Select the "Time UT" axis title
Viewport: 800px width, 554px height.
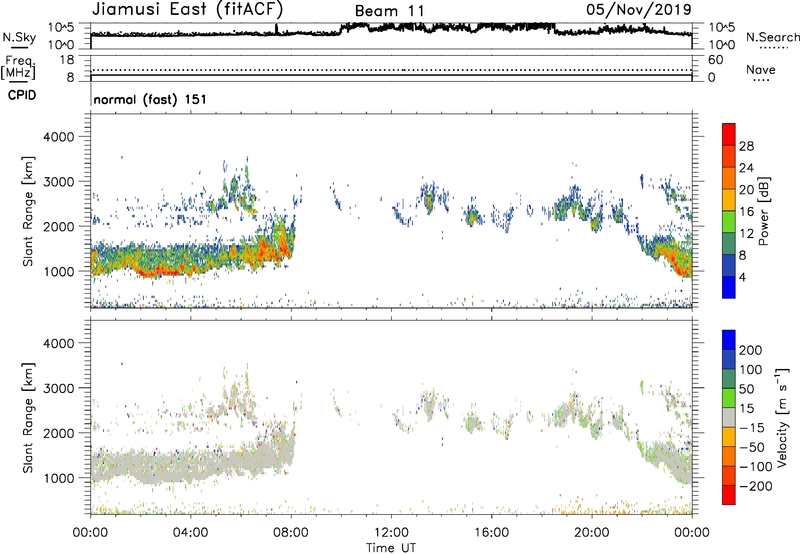tap(391, 548)
